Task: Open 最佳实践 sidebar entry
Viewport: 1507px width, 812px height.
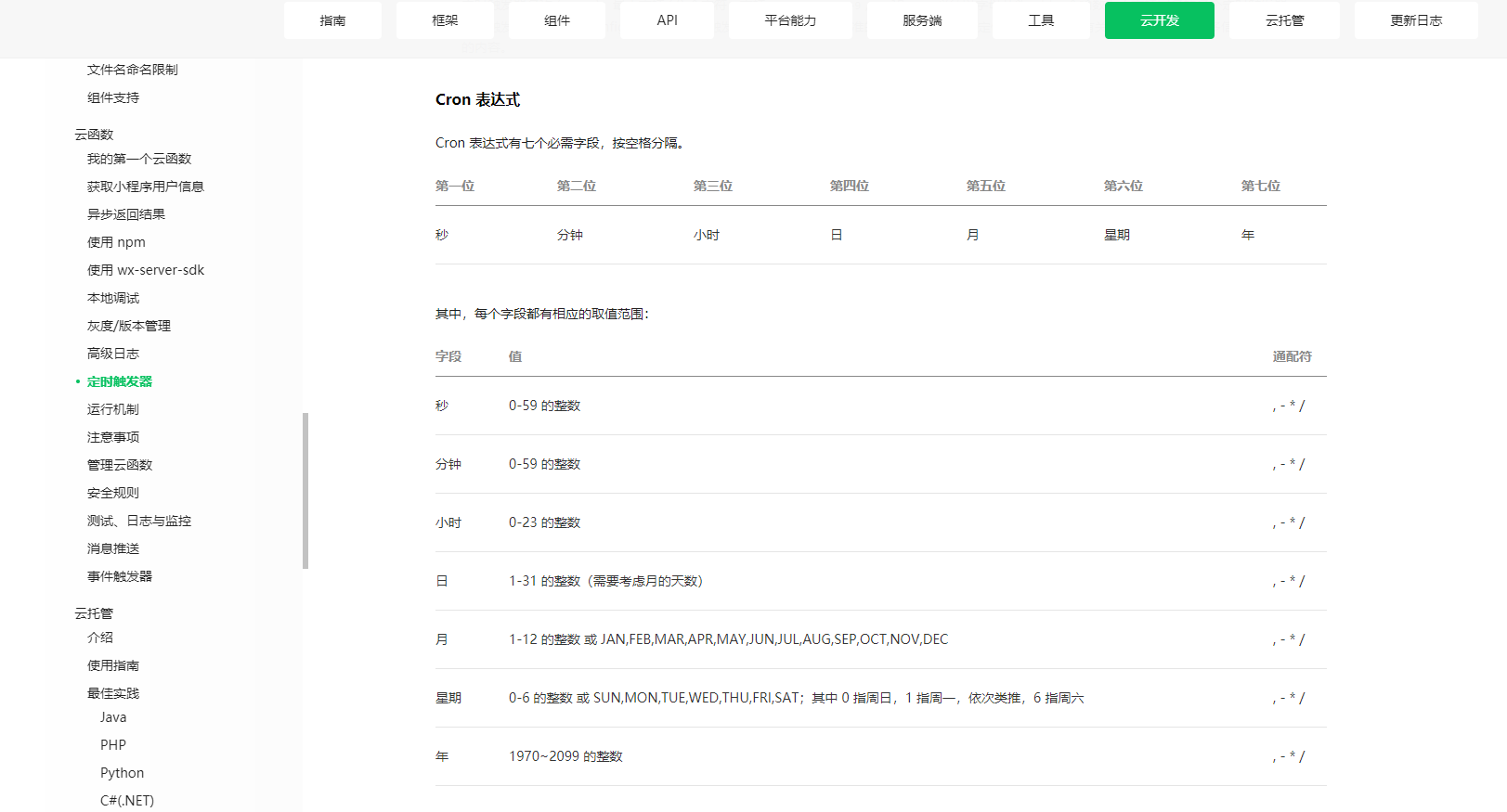Action: pyautogui.click(x=113, y=693)
